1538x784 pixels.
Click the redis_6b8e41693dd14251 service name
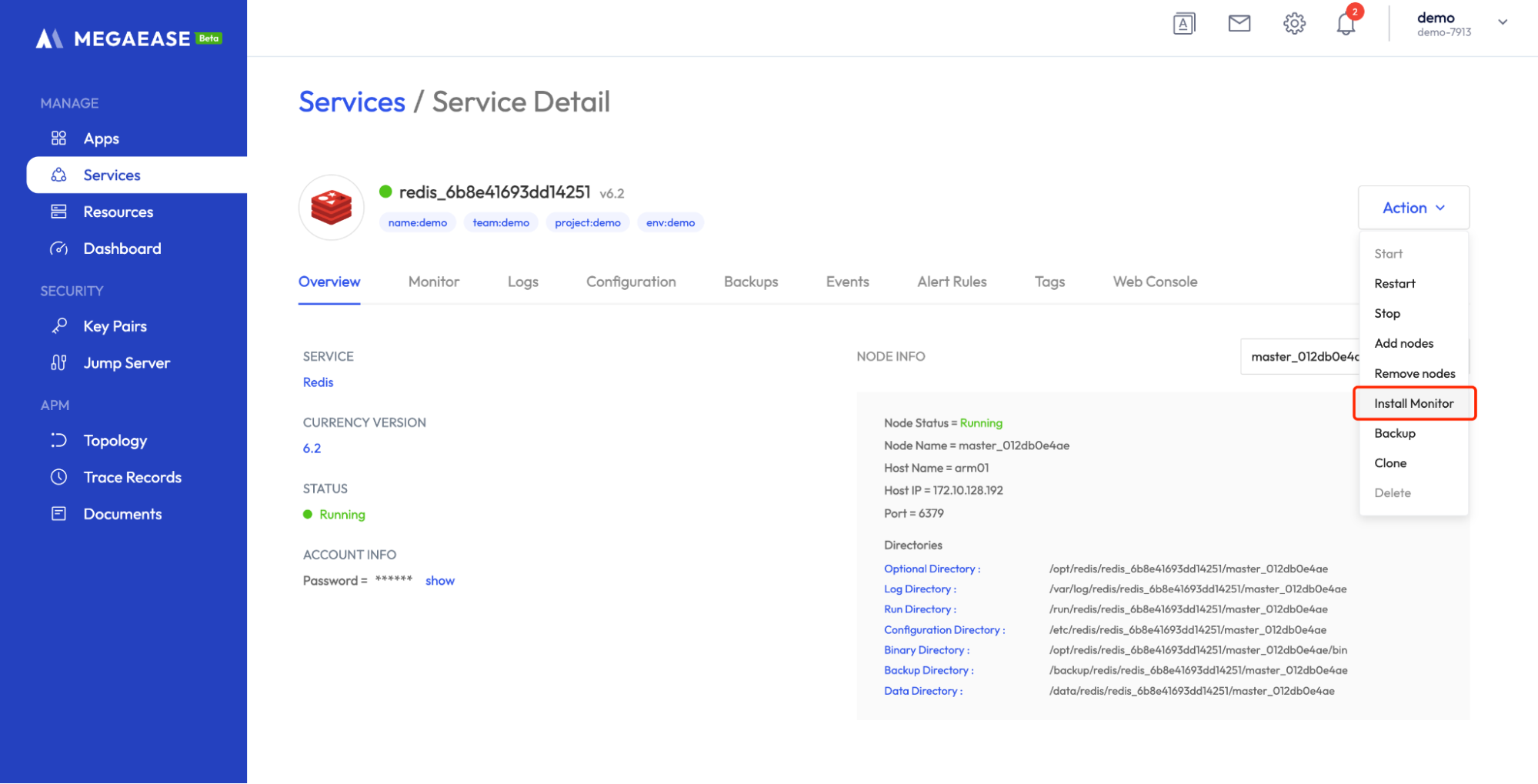point(495,192)
